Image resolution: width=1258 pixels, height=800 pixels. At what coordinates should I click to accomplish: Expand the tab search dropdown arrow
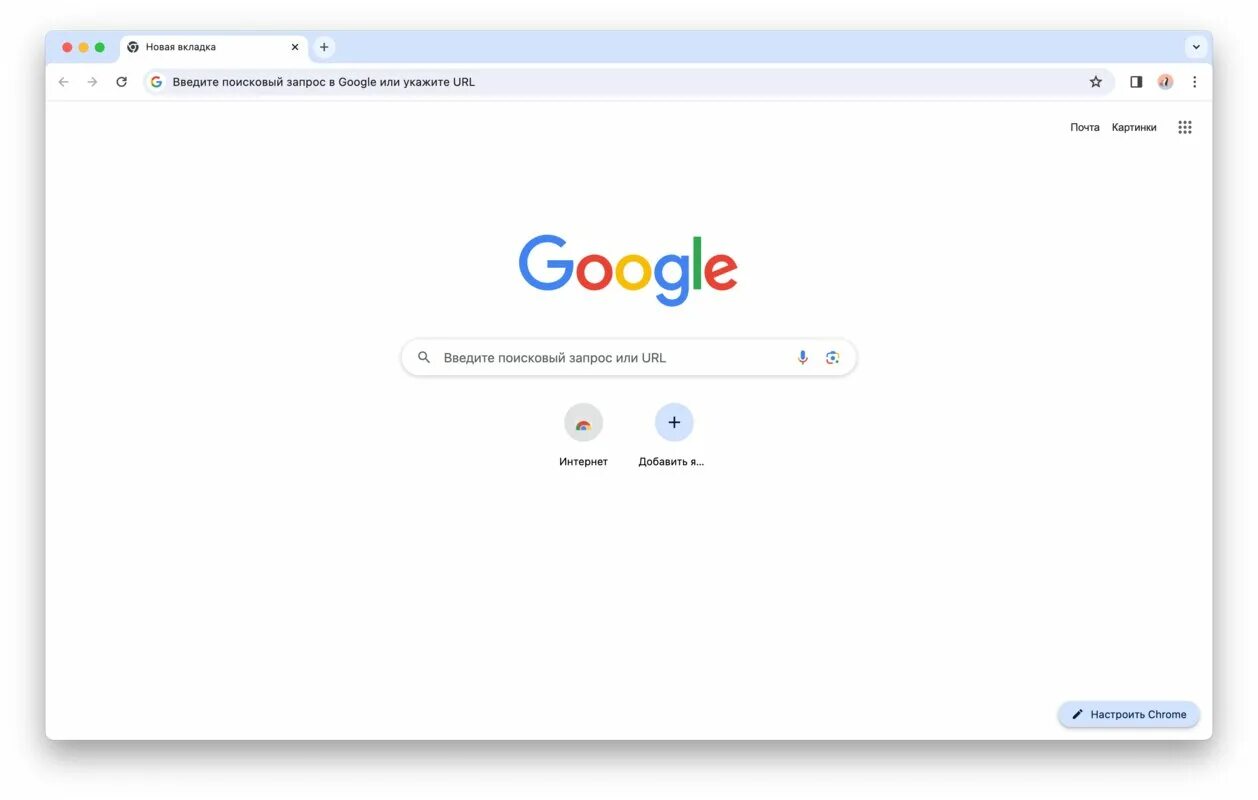pos(1196,47)
